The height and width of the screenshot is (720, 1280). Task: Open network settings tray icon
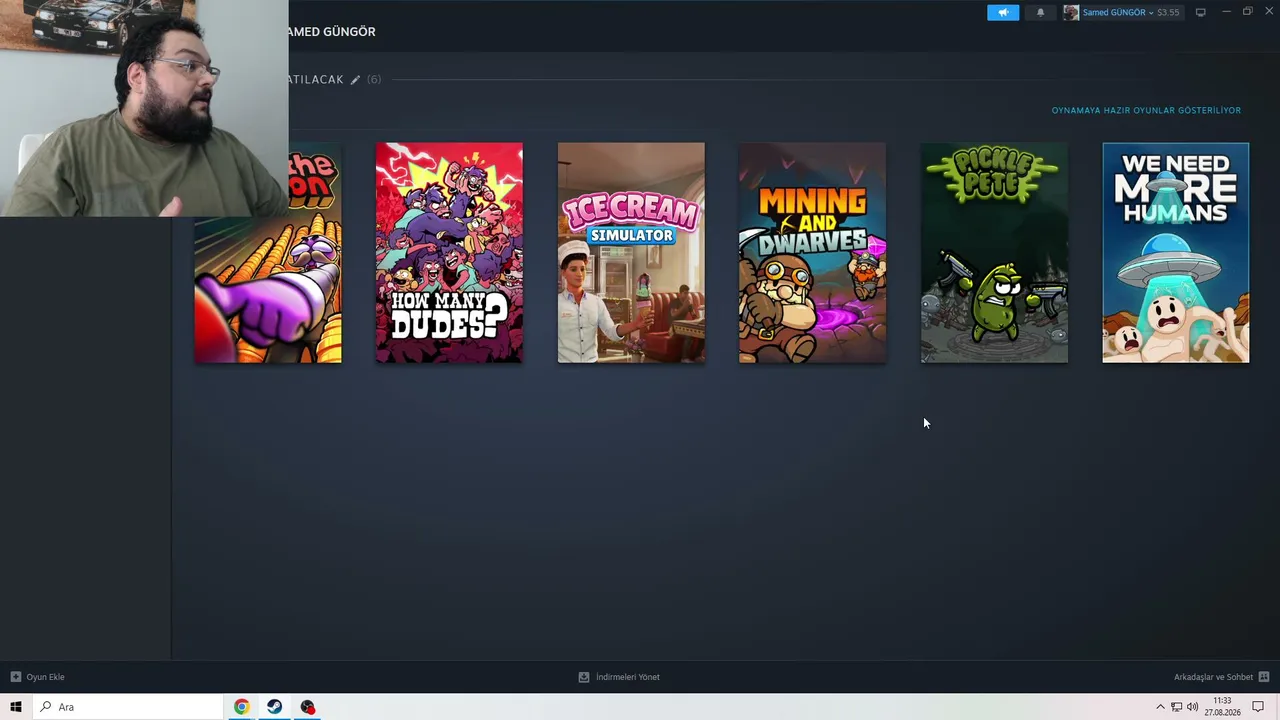point(1176,707)
